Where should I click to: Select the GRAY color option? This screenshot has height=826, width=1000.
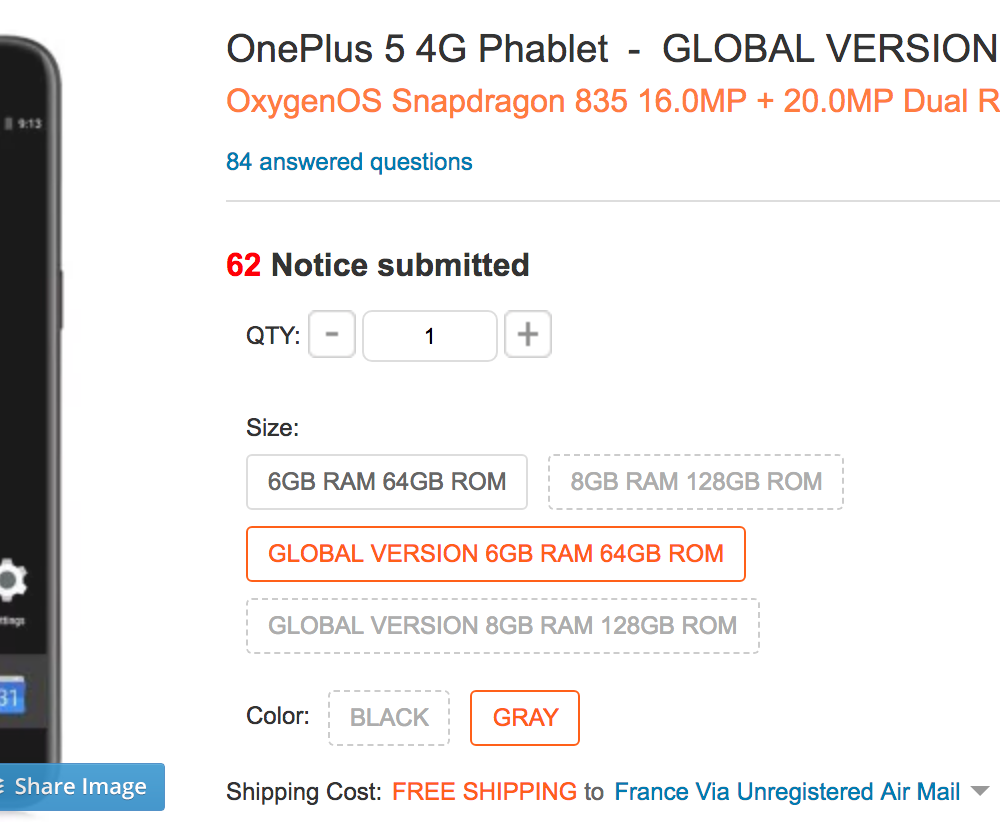pos(525,718)
